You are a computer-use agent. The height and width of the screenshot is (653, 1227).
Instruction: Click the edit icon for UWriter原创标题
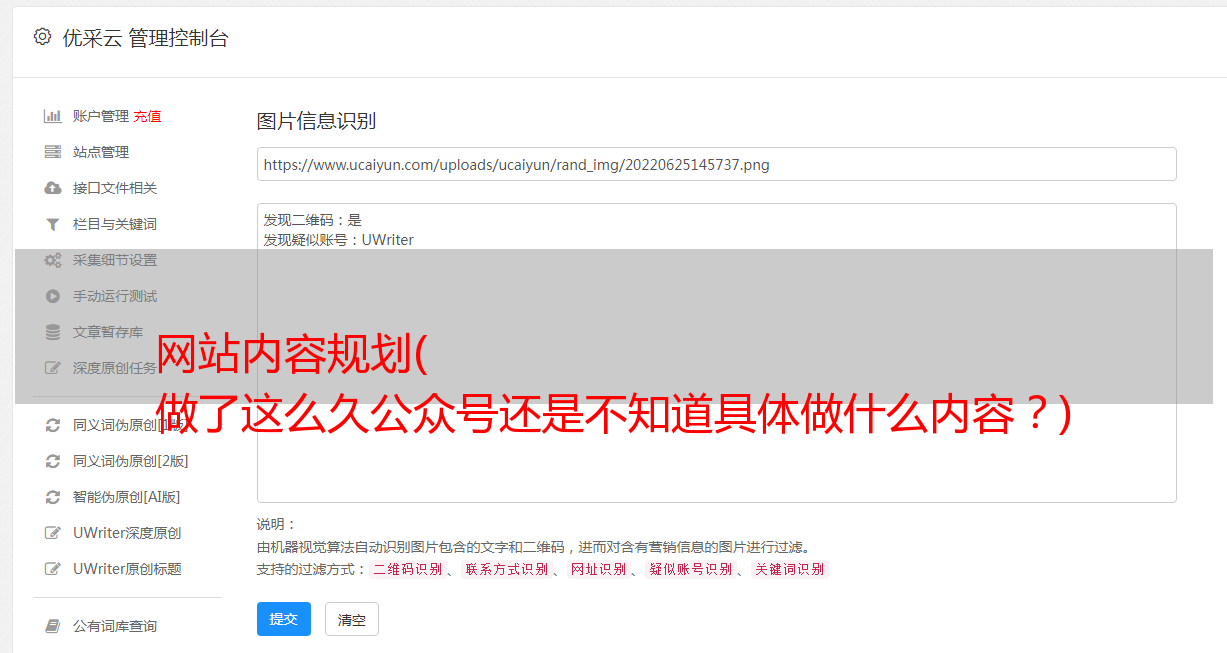[x=53, y=569]
